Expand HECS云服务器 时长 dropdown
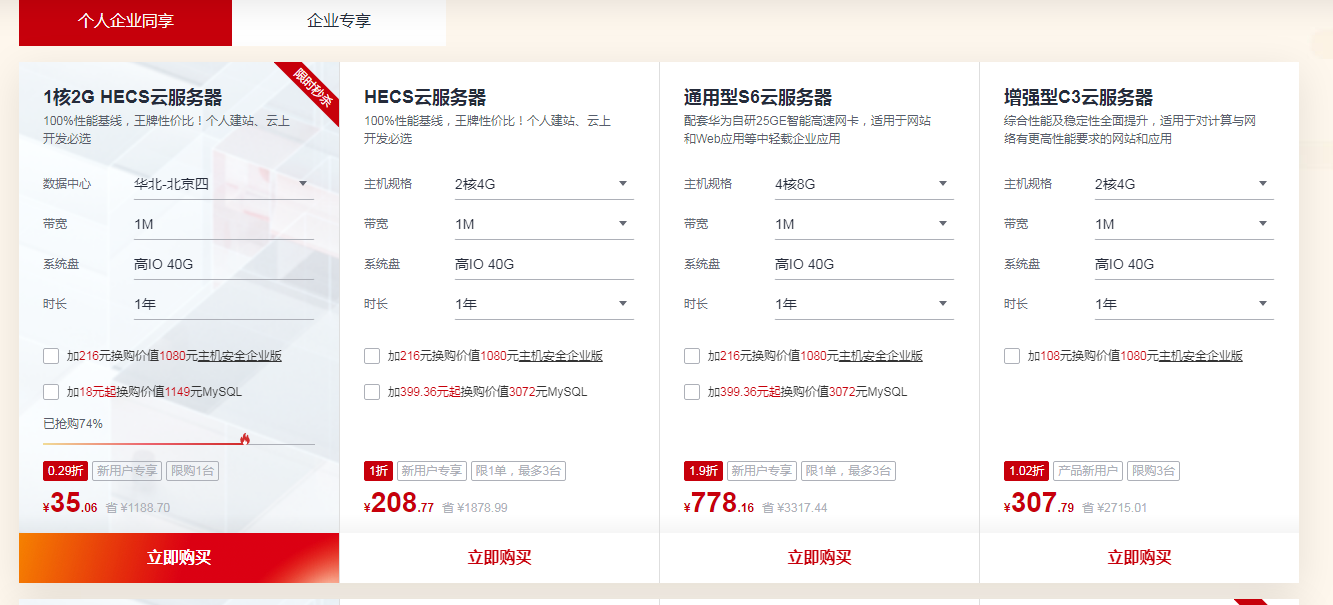This screenshot has height=605, width=1333. (x=544, y=304)
